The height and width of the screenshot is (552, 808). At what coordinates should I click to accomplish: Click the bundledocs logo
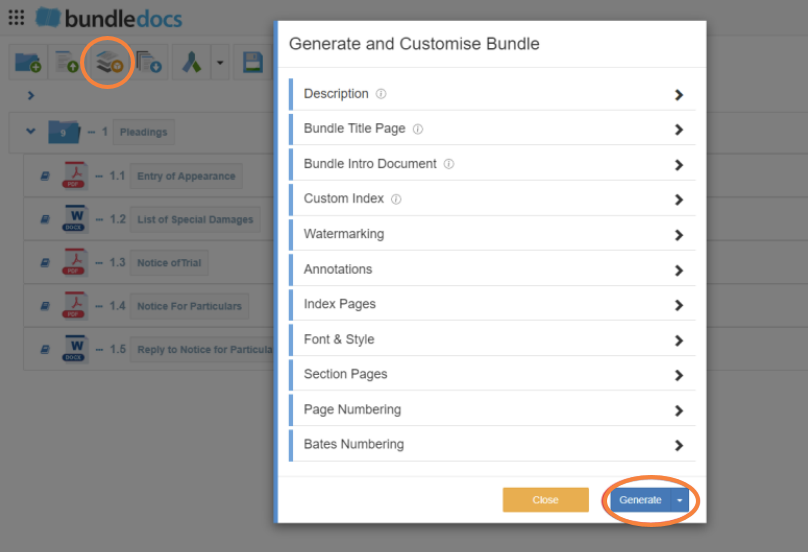pyautogui.click(x=109, y=18)
